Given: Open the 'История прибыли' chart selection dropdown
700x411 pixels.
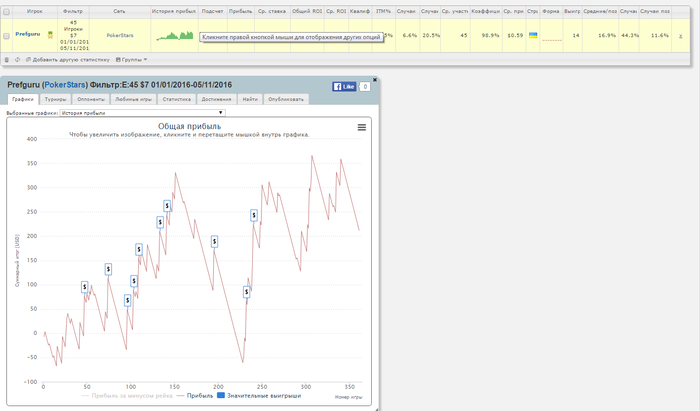Looking at the screenshot, I should 142,113.
